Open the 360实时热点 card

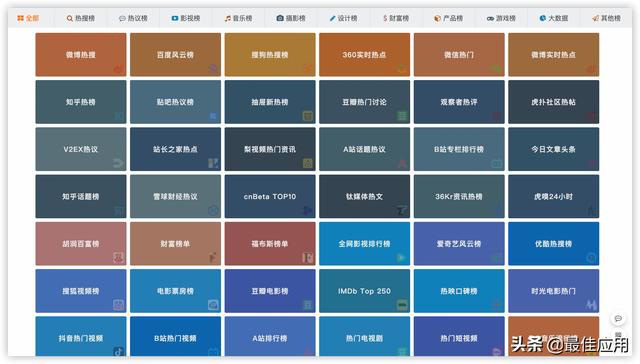point(364,55)
